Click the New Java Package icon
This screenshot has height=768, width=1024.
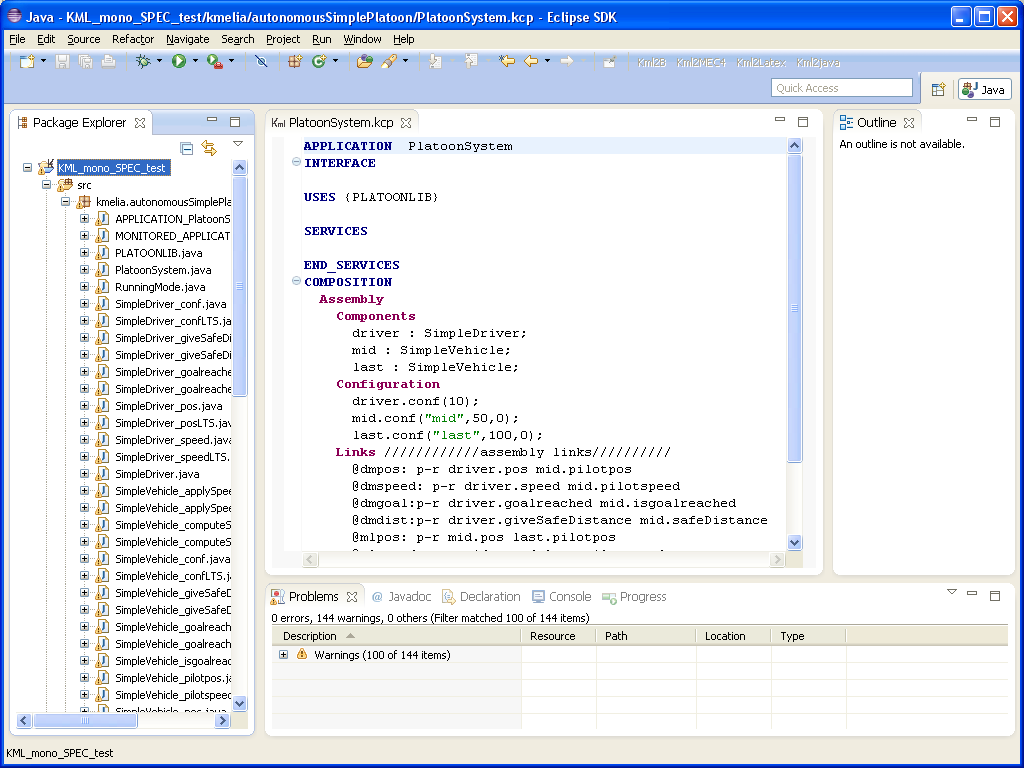(295, 62)
